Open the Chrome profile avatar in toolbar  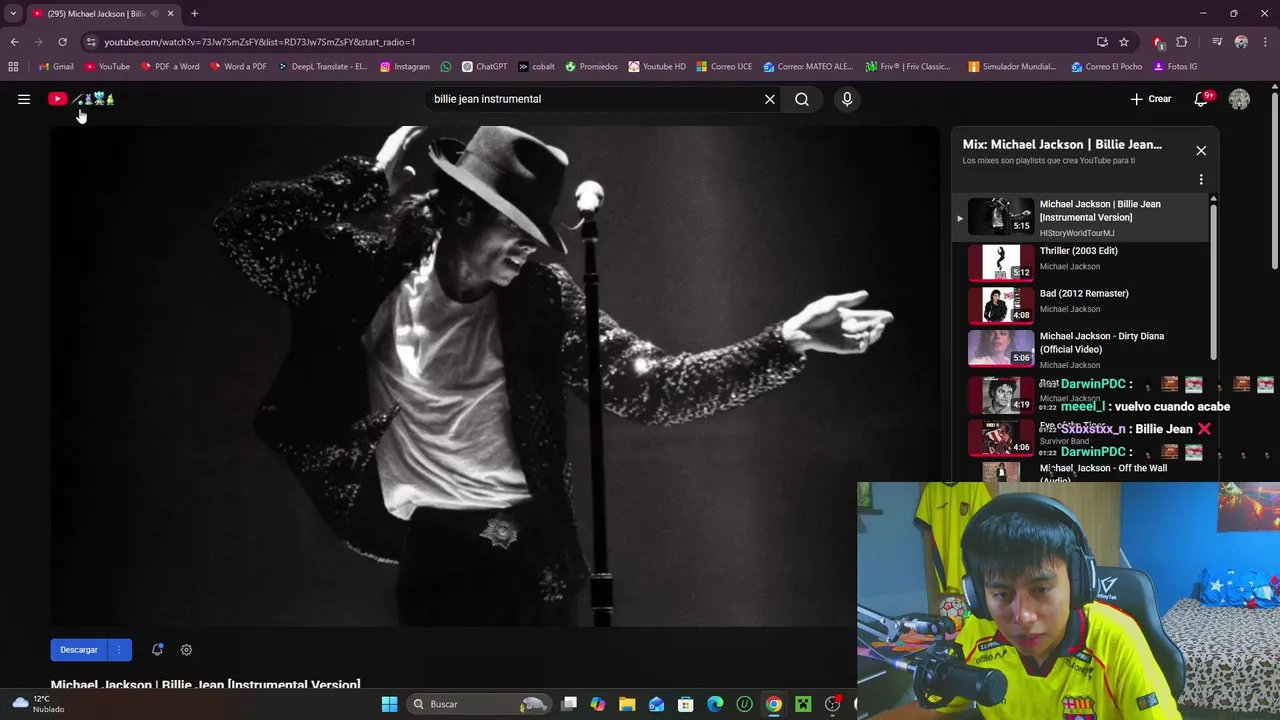click(x=1241, y=42)
